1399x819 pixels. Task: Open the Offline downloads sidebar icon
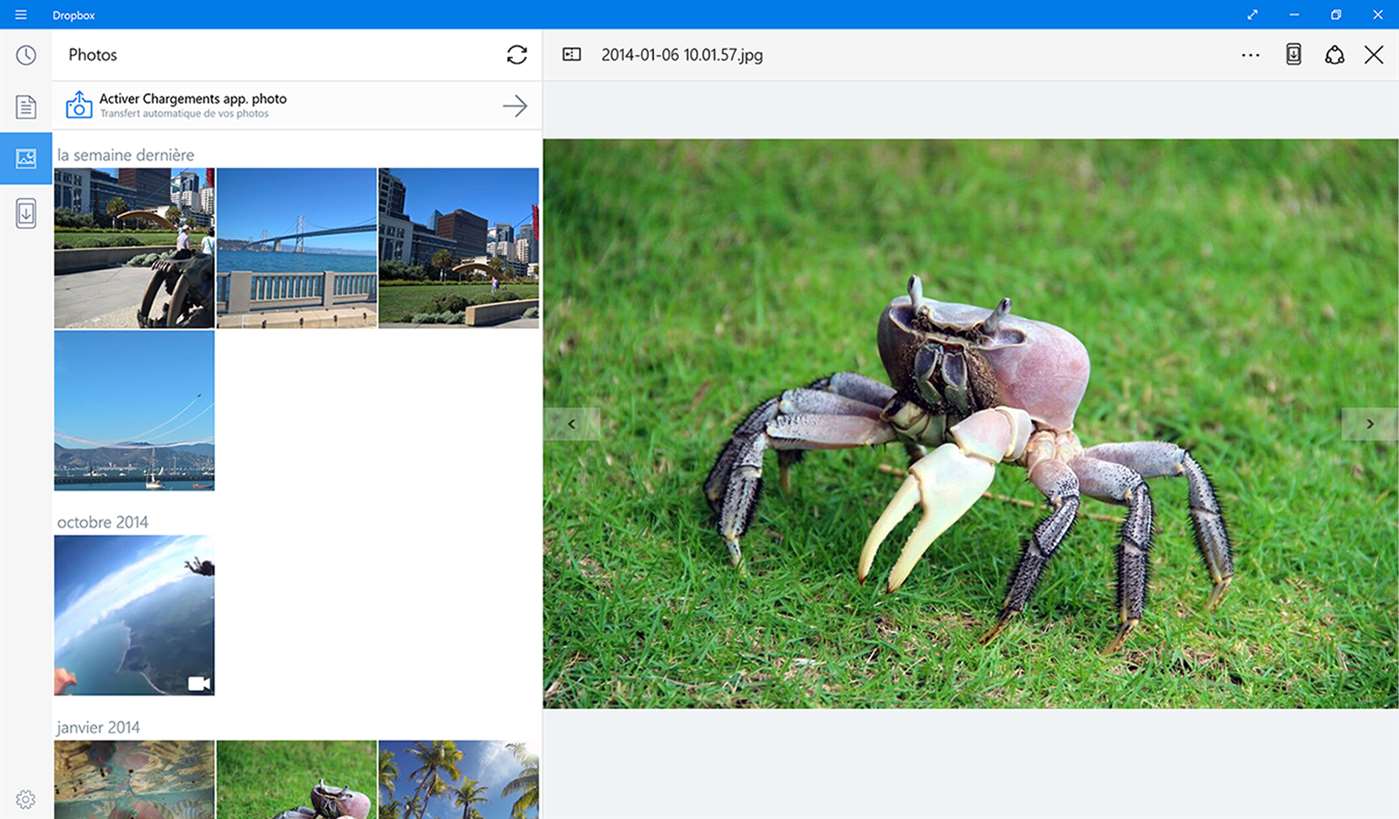point(26,213)
